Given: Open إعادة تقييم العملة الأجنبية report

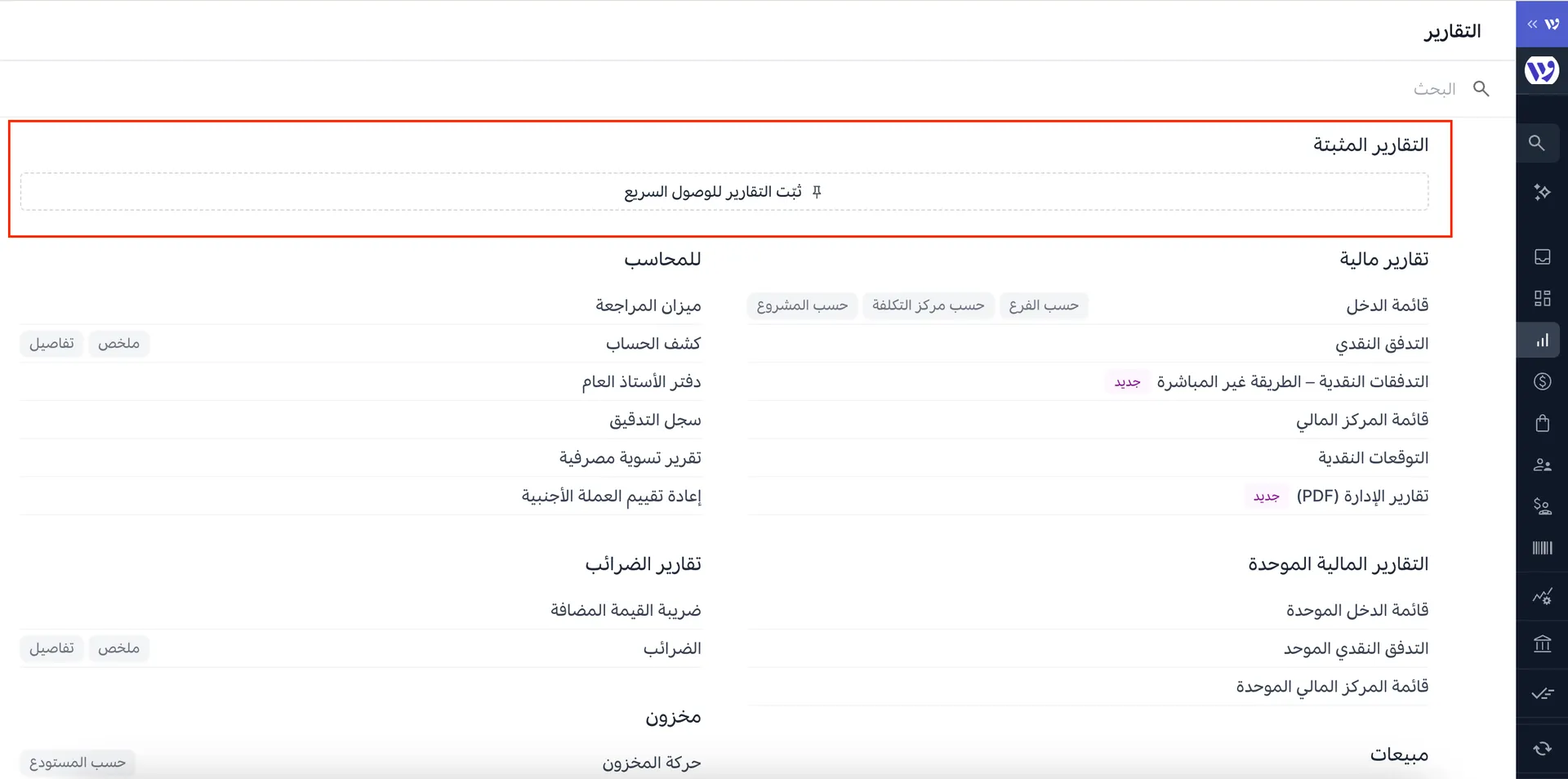Looking at the screenshot, I should (612, 496).
